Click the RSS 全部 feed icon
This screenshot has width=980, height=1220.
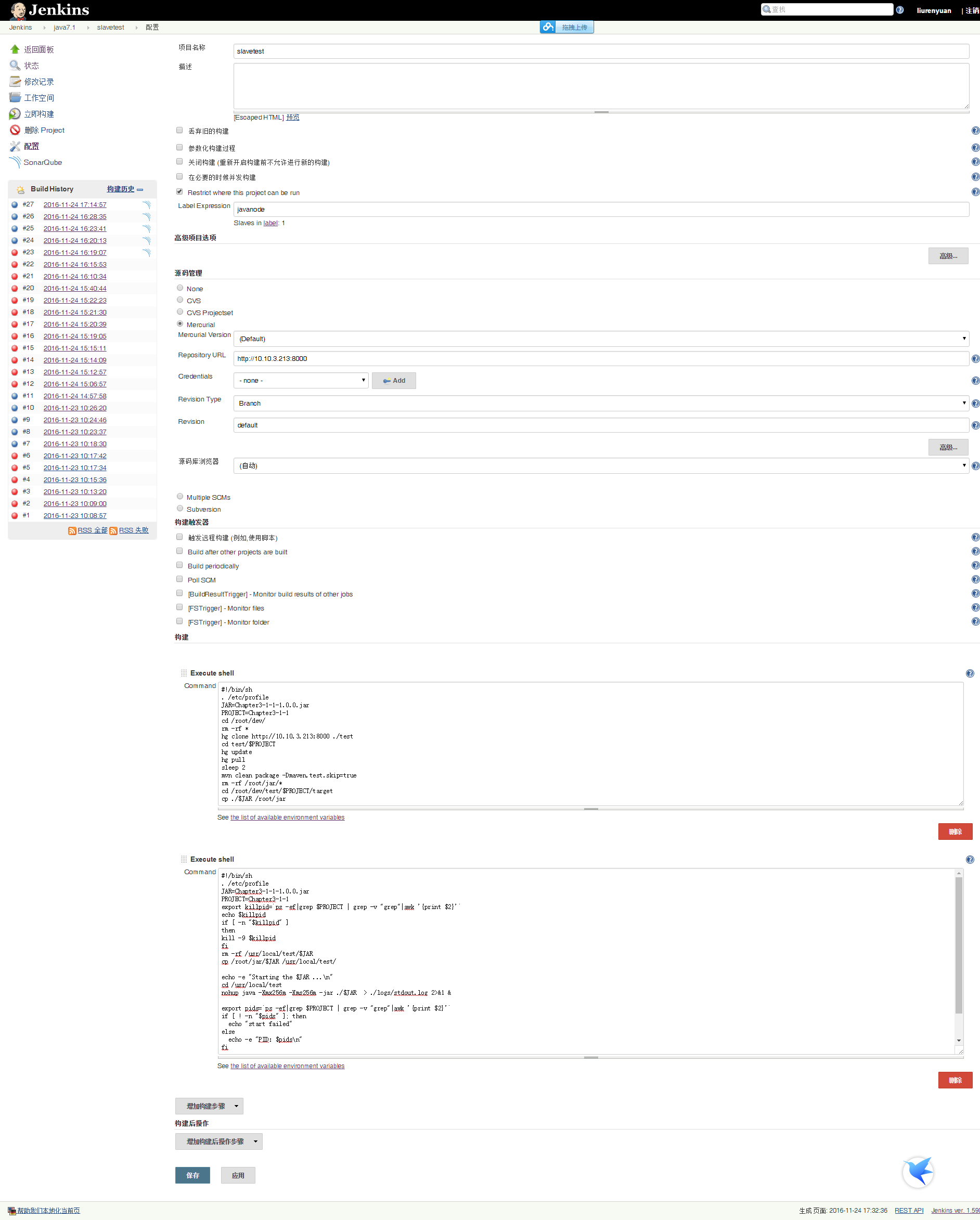72,531
